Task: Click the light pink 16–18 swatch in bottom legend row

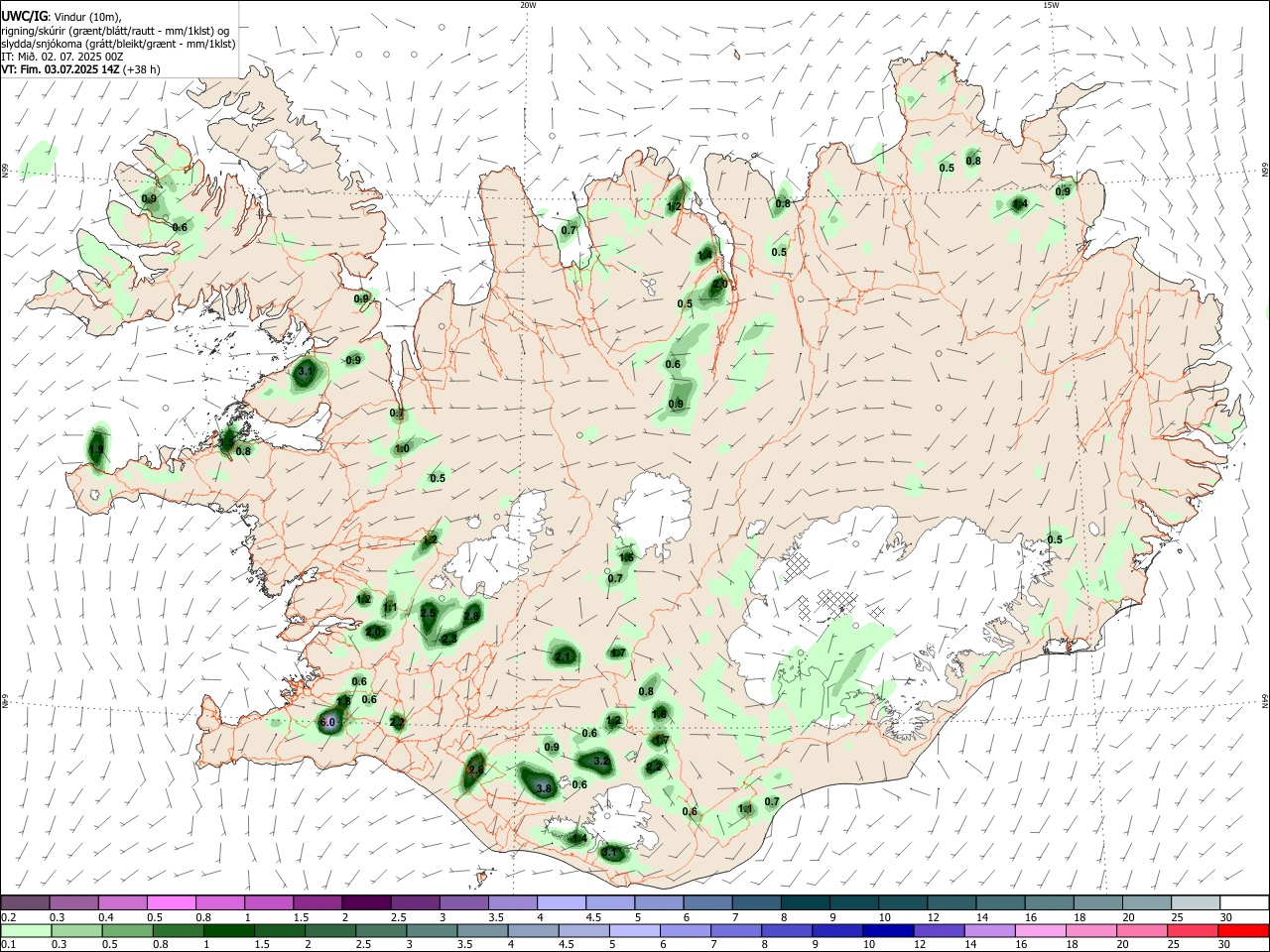Action: (x=1039, y=930)
